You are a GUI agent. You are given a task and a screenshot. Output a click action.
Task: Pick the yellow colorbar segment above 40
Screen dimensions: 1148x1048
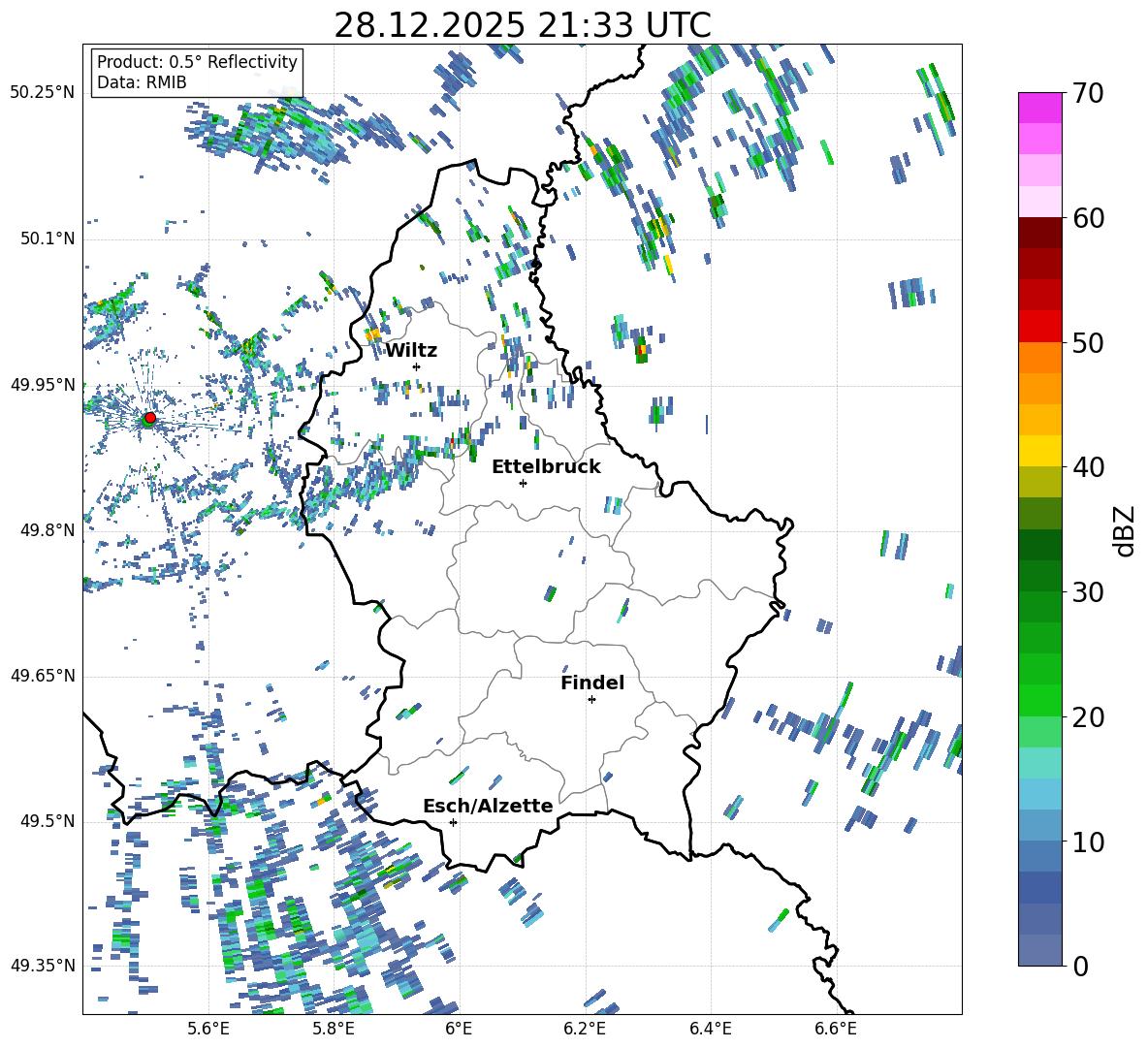click(x=1040, y=451)
